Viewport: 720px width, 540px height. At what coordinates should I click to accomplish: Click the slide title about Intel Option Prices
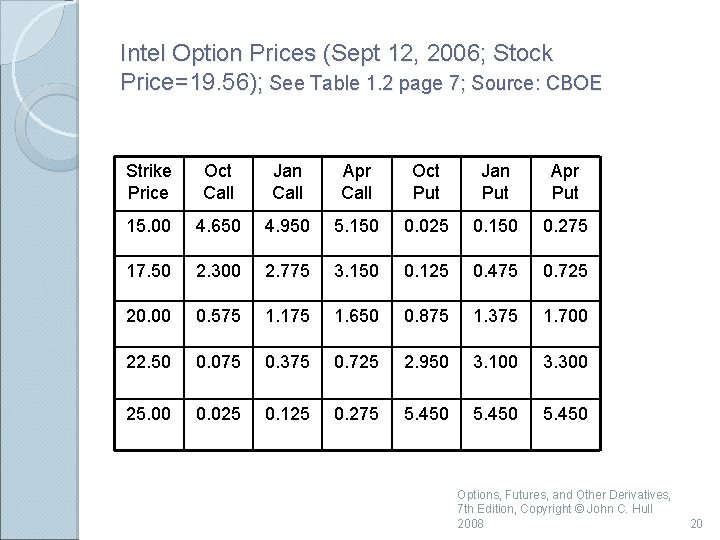click(361, 68)
